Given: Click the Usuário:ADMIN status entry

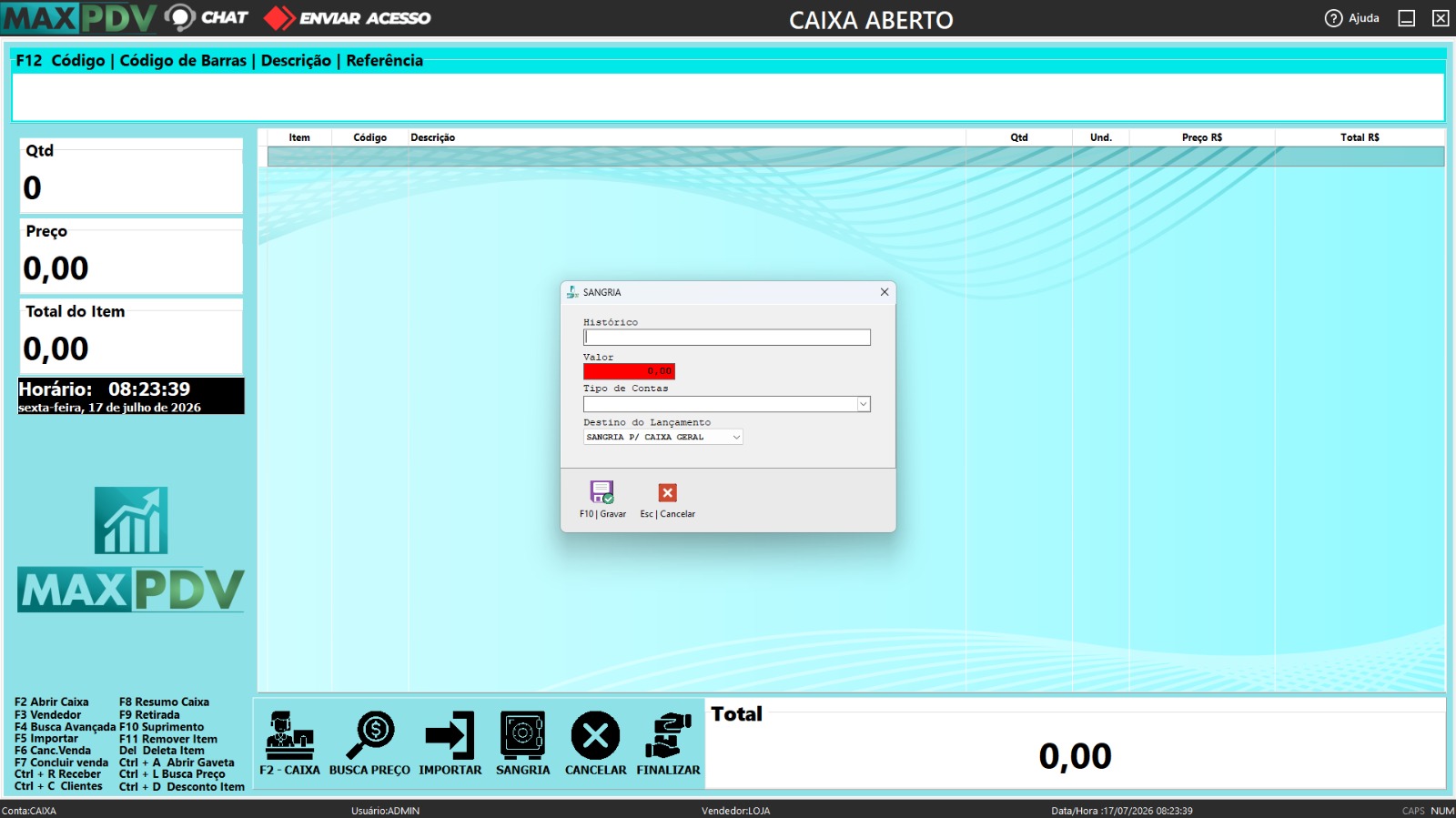Looking at the screenshot, I should 385,811.
